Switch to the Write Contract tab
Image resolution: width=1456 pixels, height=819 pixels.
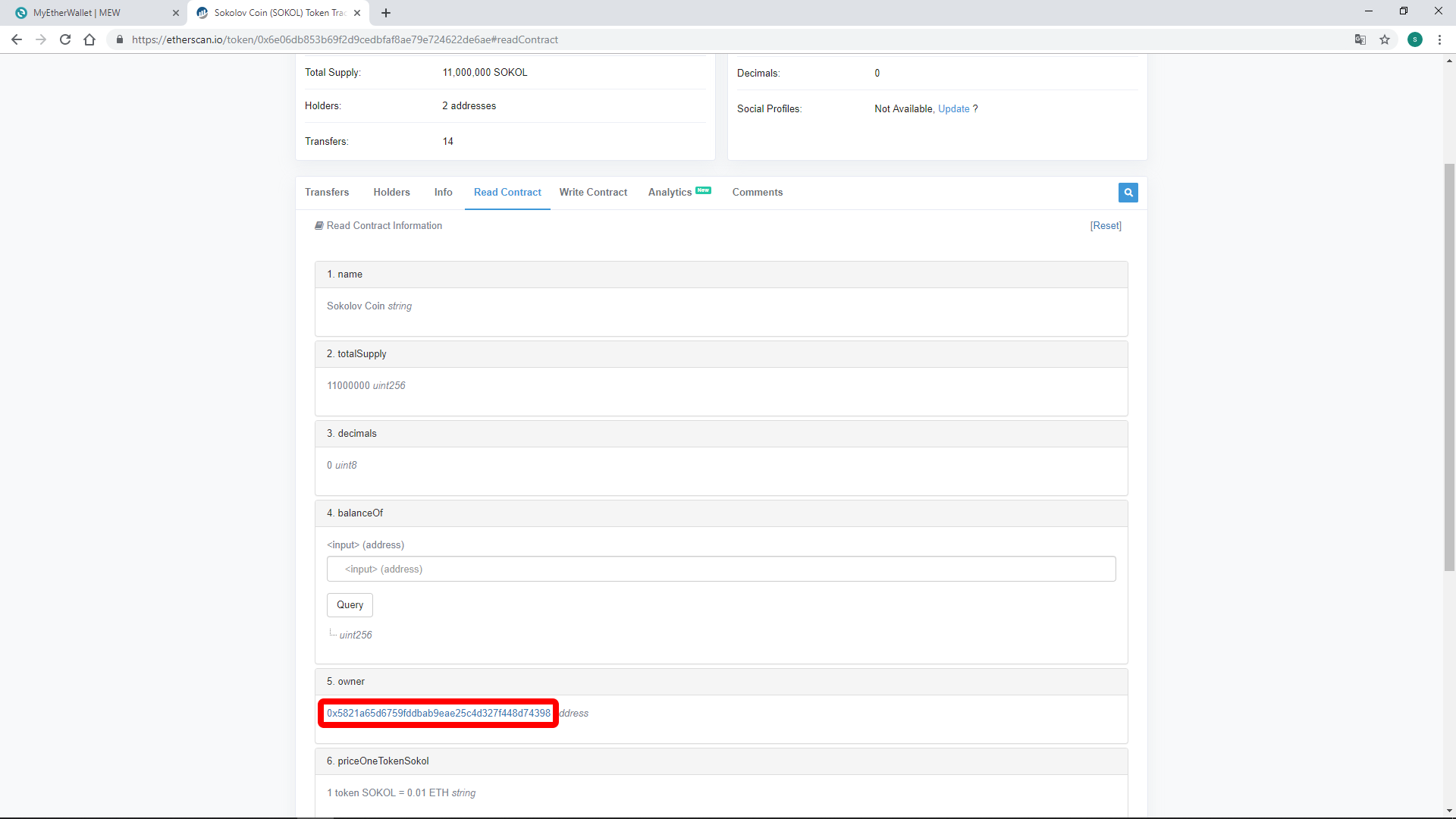tap(593, 193)
